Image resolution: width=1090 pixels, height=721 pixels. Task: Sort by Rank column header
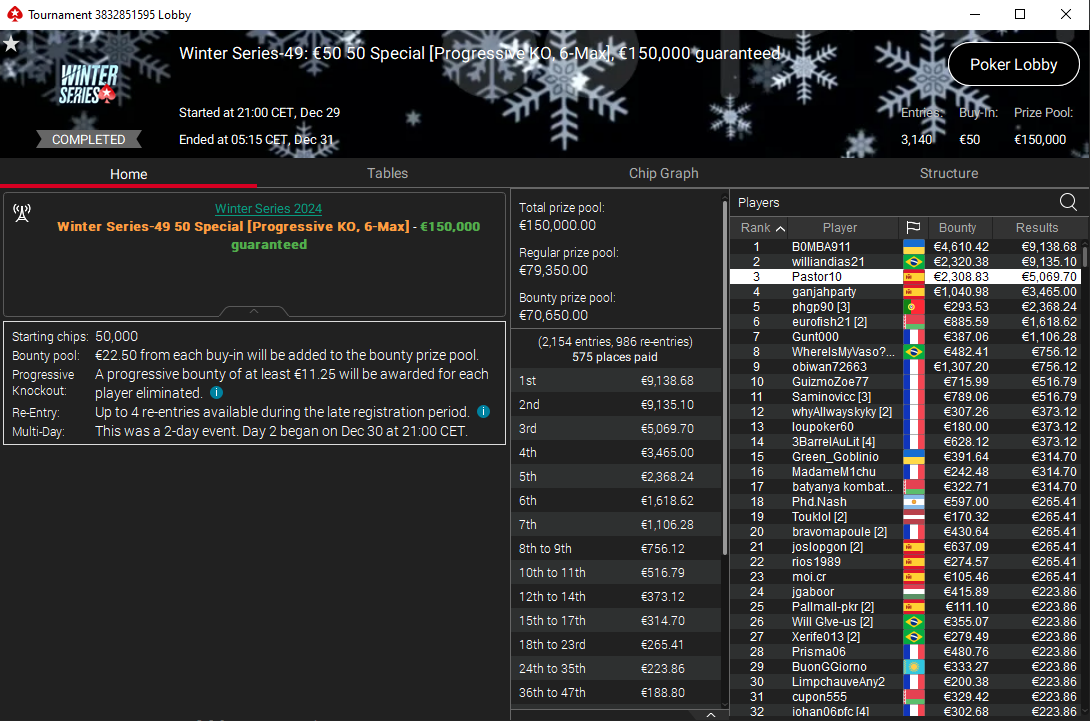tap(762, 227)
